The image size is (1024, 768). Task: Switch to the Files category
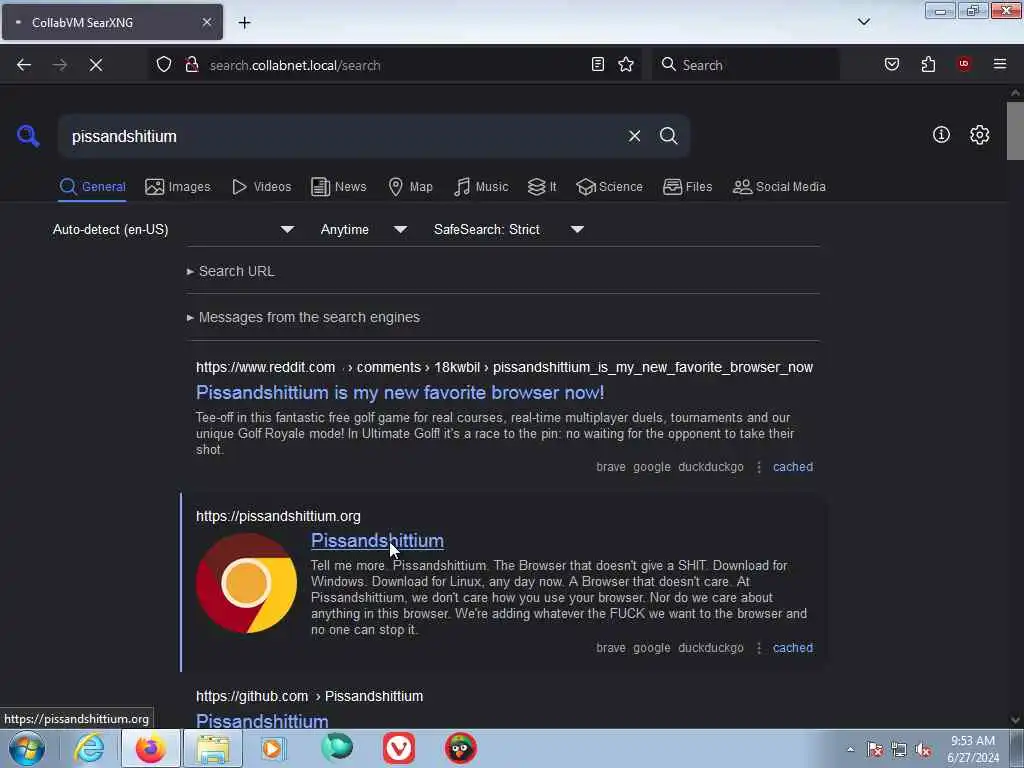tap(687, 187)
